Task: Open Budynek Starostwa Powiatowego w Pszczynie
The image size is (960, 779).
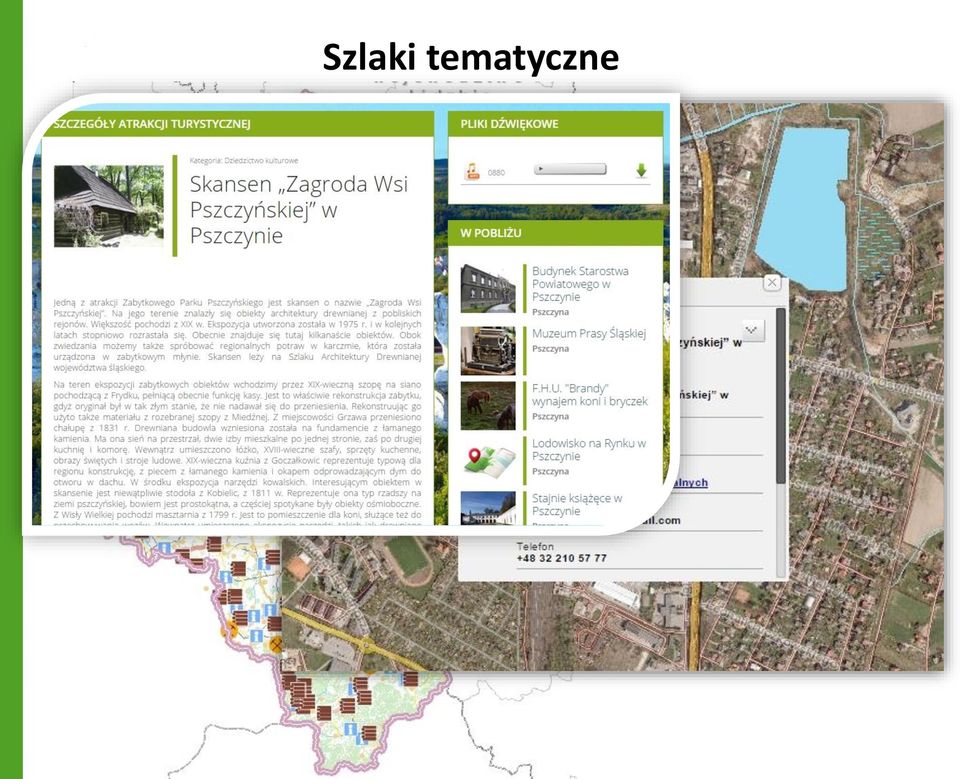Action: 580,284
